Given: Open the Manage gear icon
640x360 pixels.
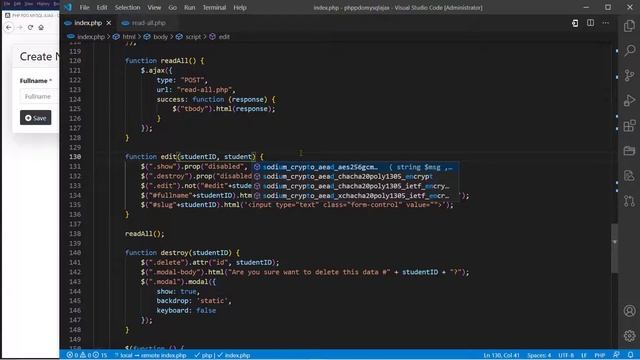Looking at the screenshot, I should tap(629, 336).
